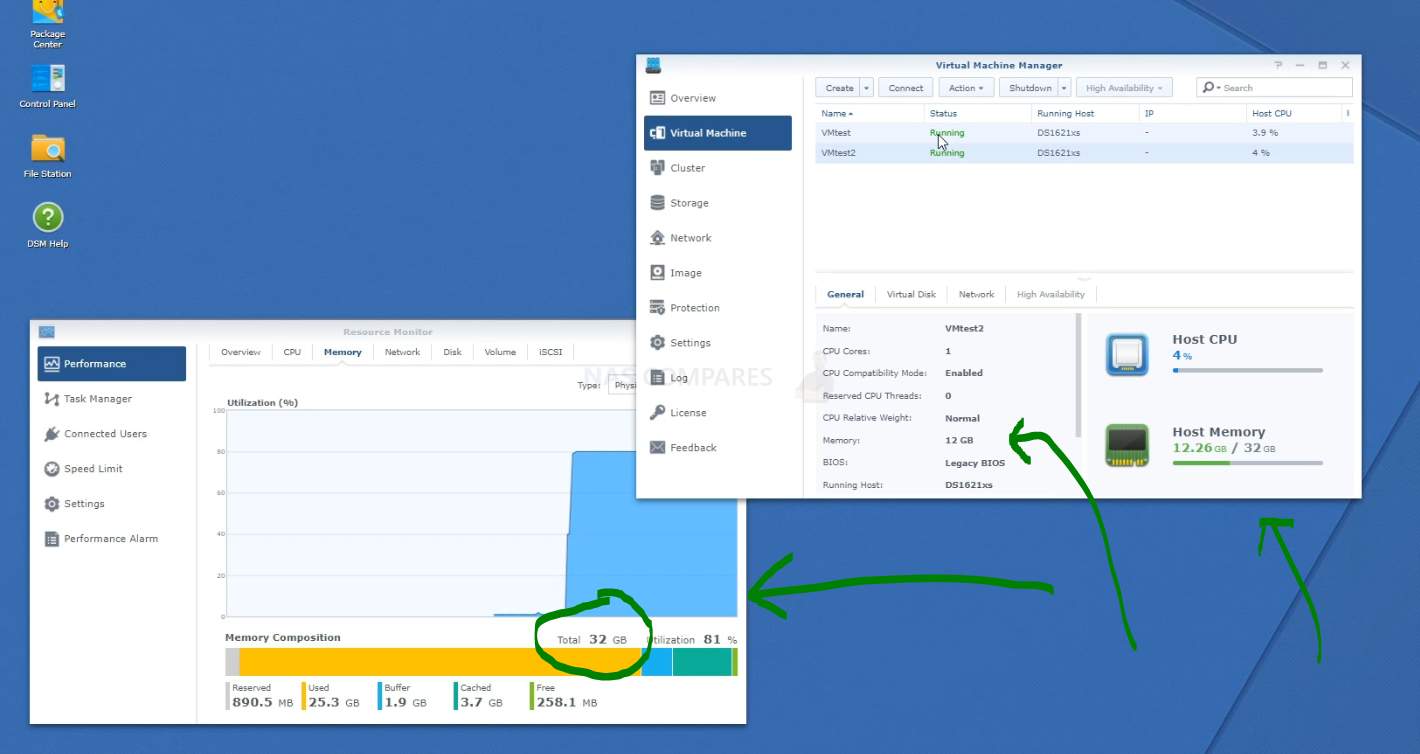Switch to High Availability details tab
1420x754 pixels.
point(1050,294)
